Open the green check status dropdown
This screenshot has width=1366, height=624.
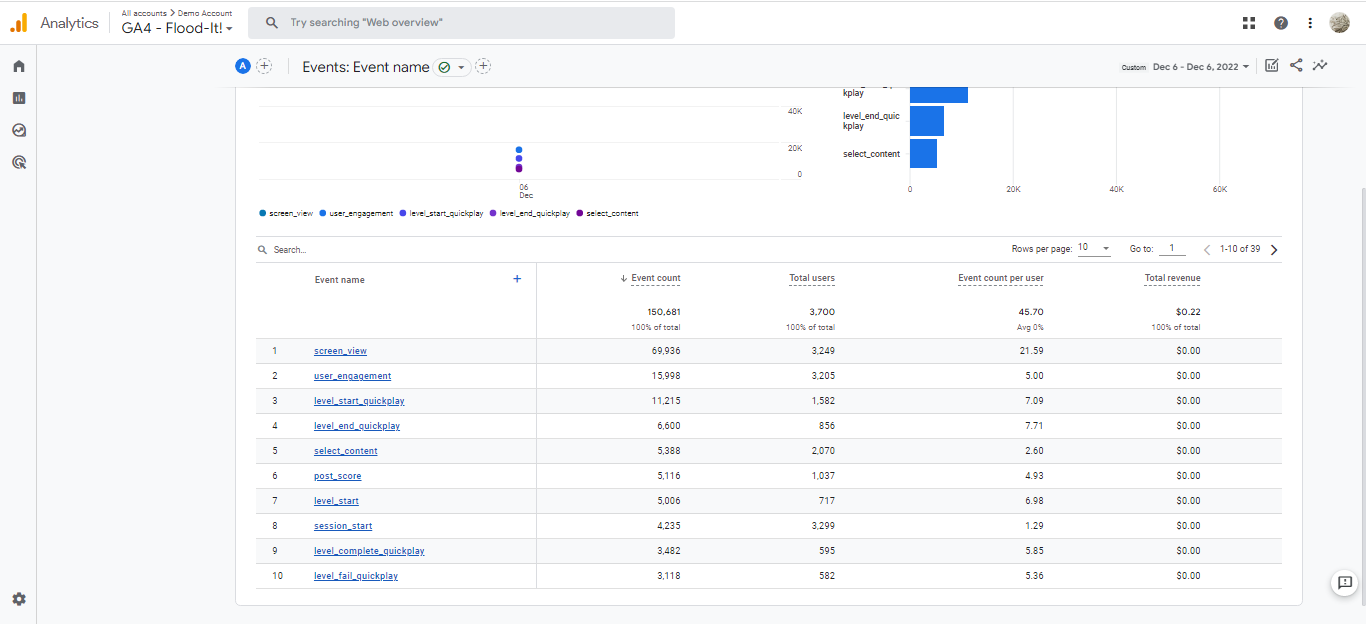(x=450, y=67)
